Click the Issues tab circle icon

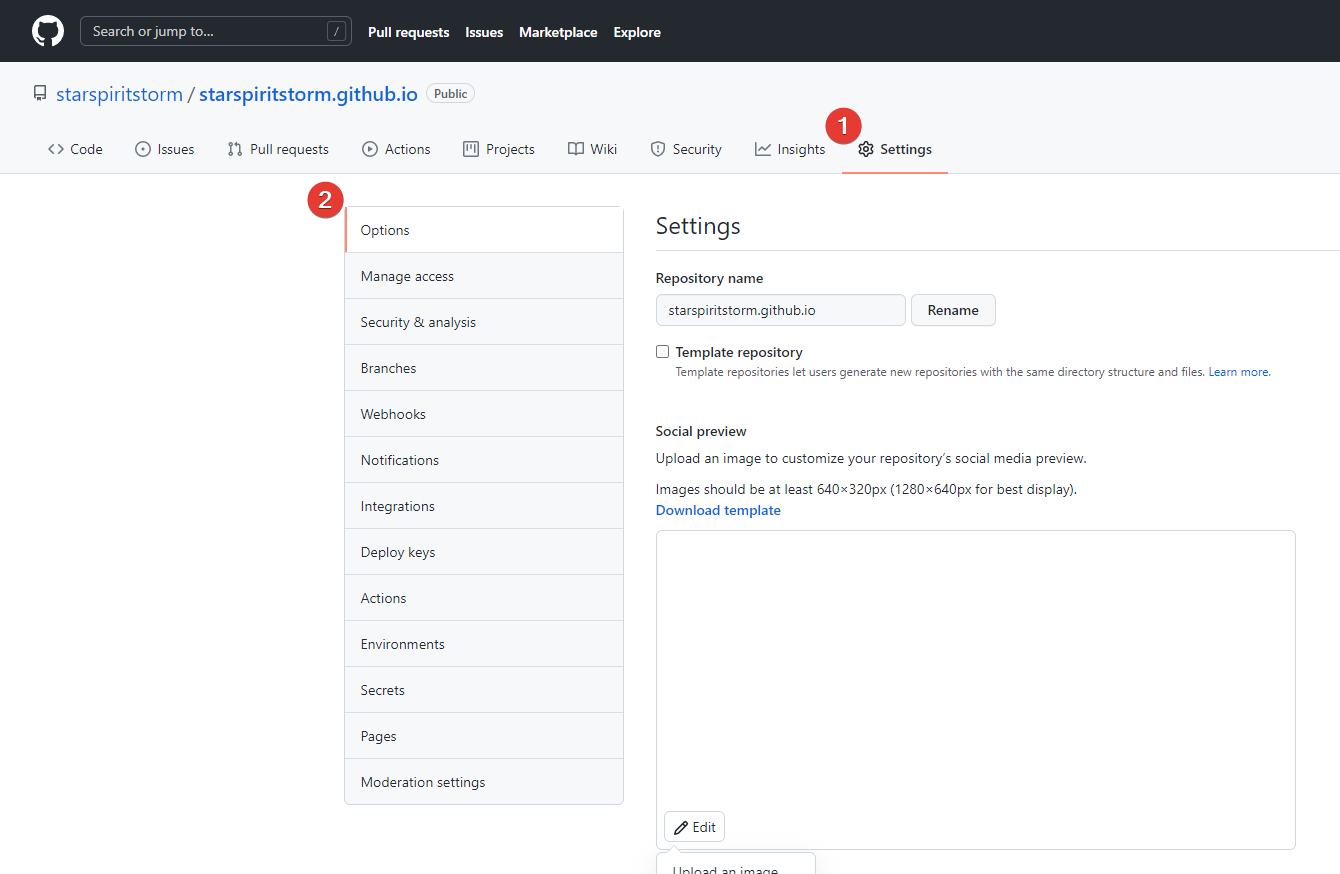[143, 149]
